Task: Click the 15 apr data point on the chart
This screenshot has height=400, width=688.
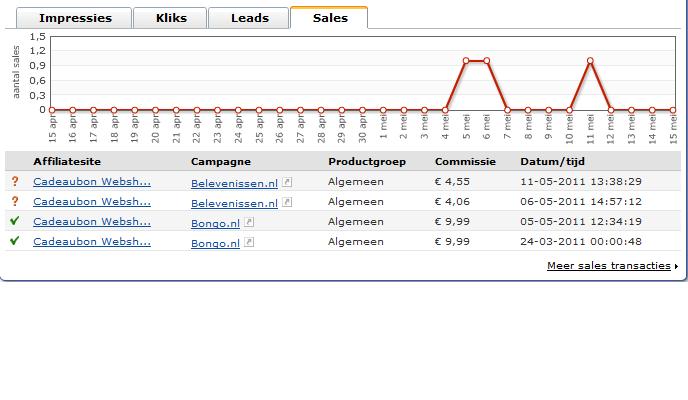Action: pos(52,110)
